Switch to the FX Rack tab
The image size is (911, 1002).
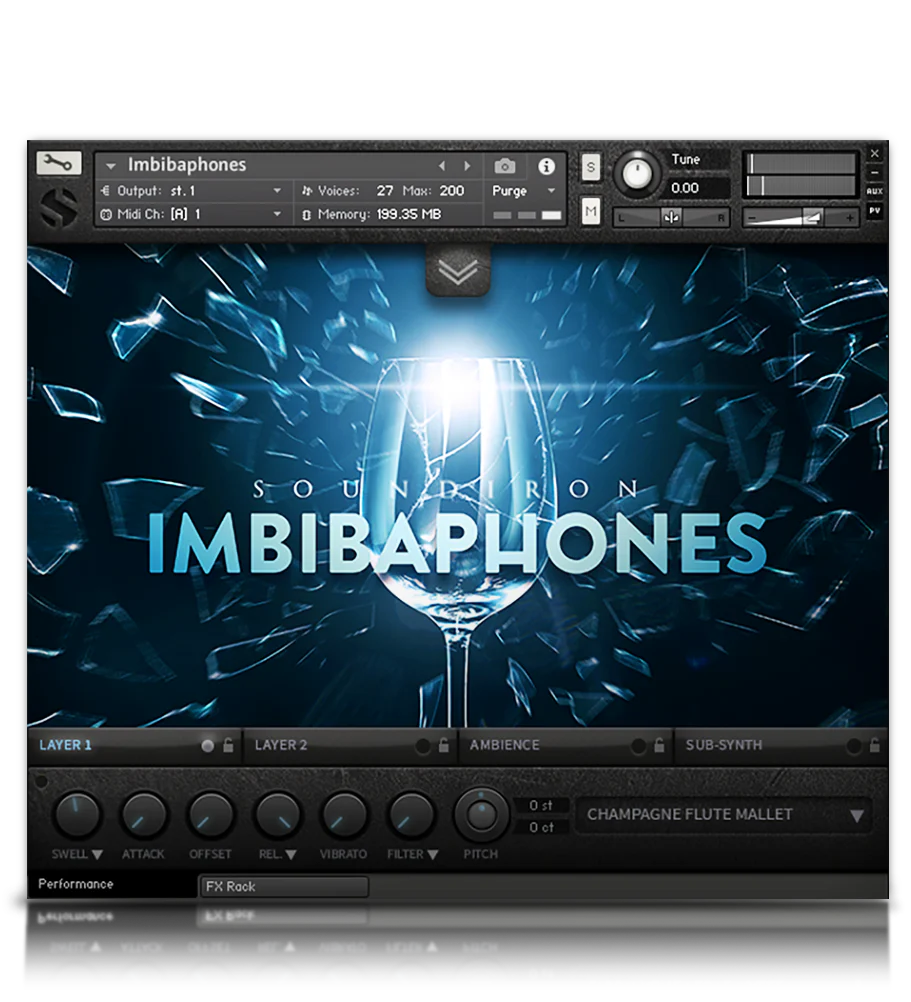[283, 887]
